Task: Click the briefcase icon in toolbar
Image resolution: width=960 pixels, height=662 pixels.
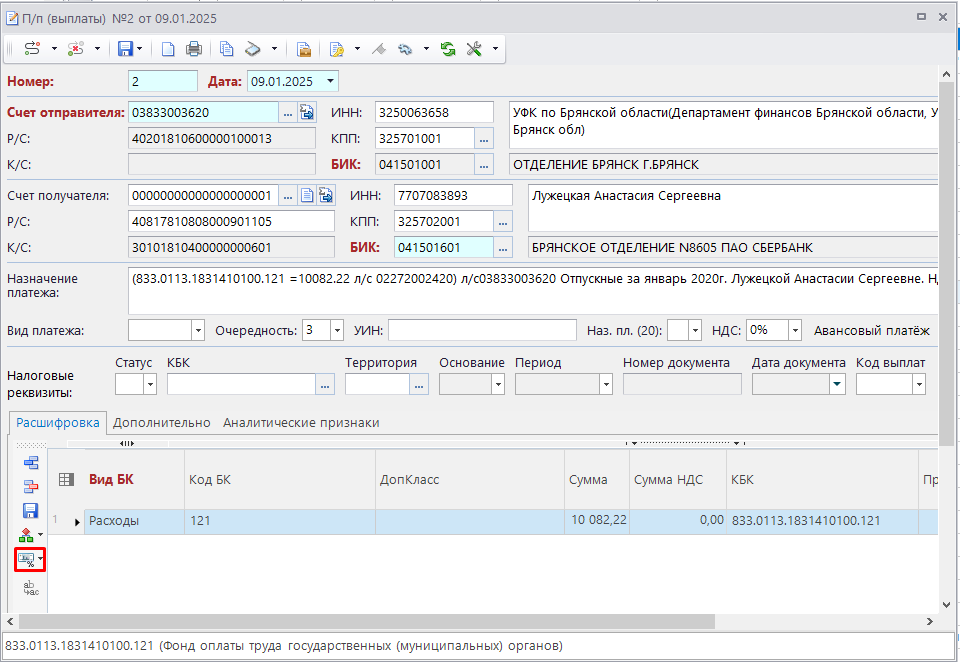Action: click(303, 48)
